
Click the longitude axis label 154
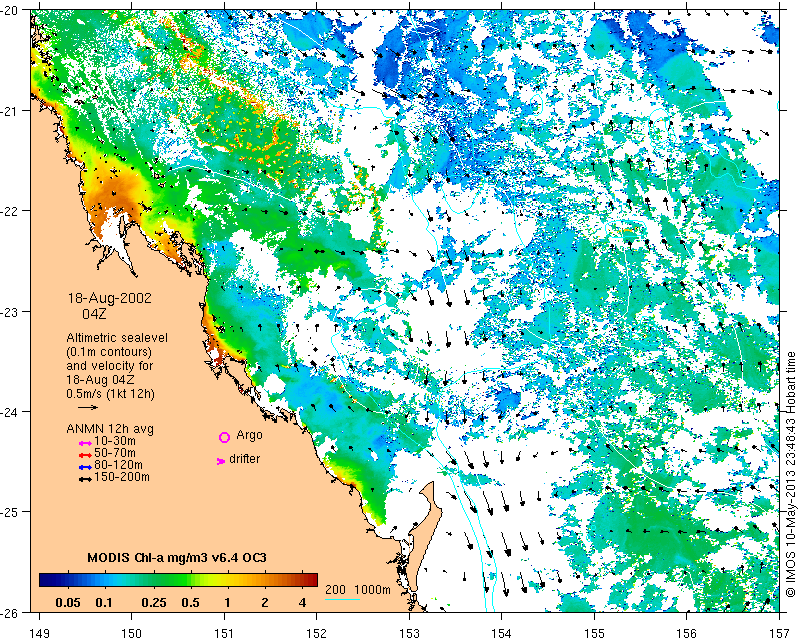pos(502,633)
